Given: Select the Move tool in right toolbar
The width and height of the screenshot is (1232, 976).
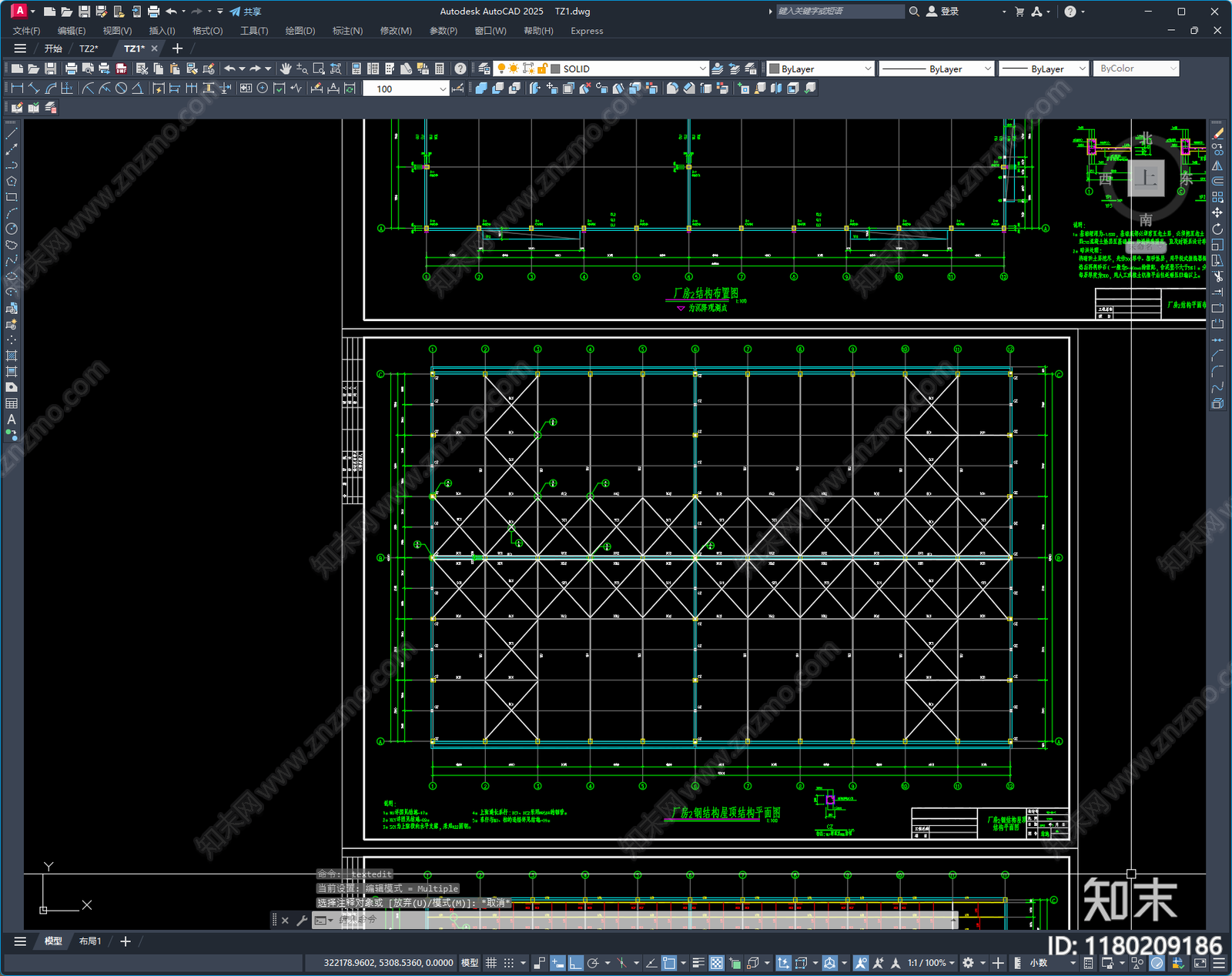Looking at the screenshot, I should [1217, 212].
